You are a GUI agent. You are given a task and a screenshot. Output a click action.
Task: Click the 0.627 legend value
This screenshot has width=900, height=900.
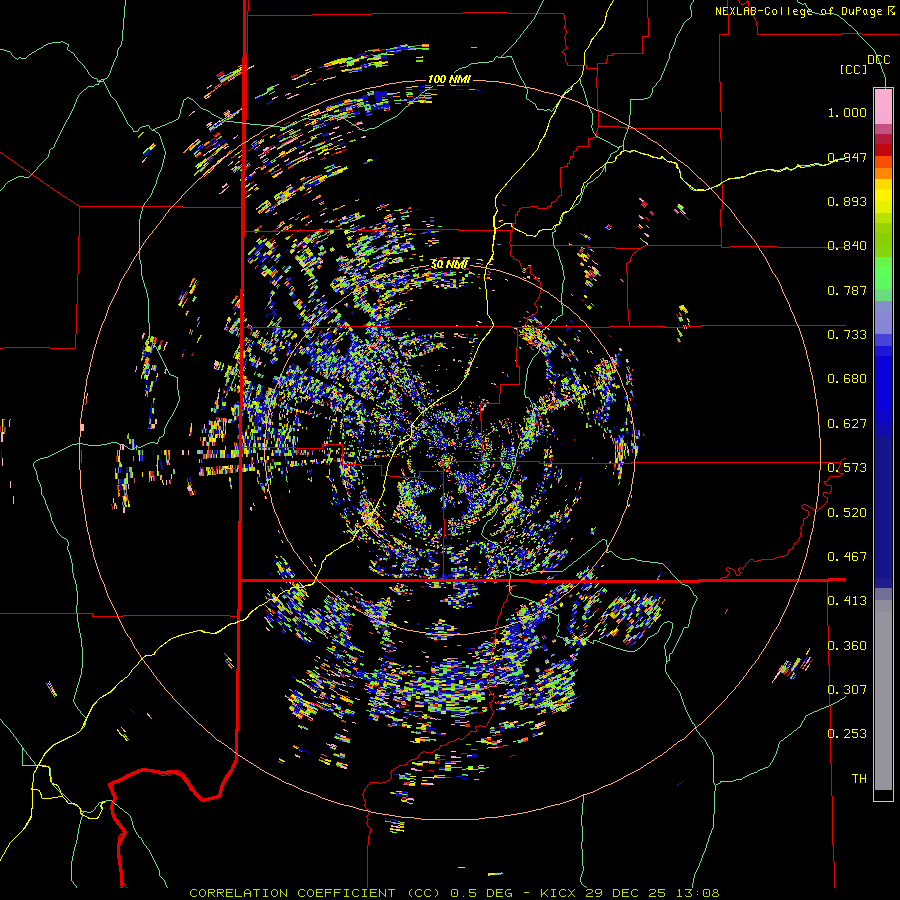(x=847, y=424)
